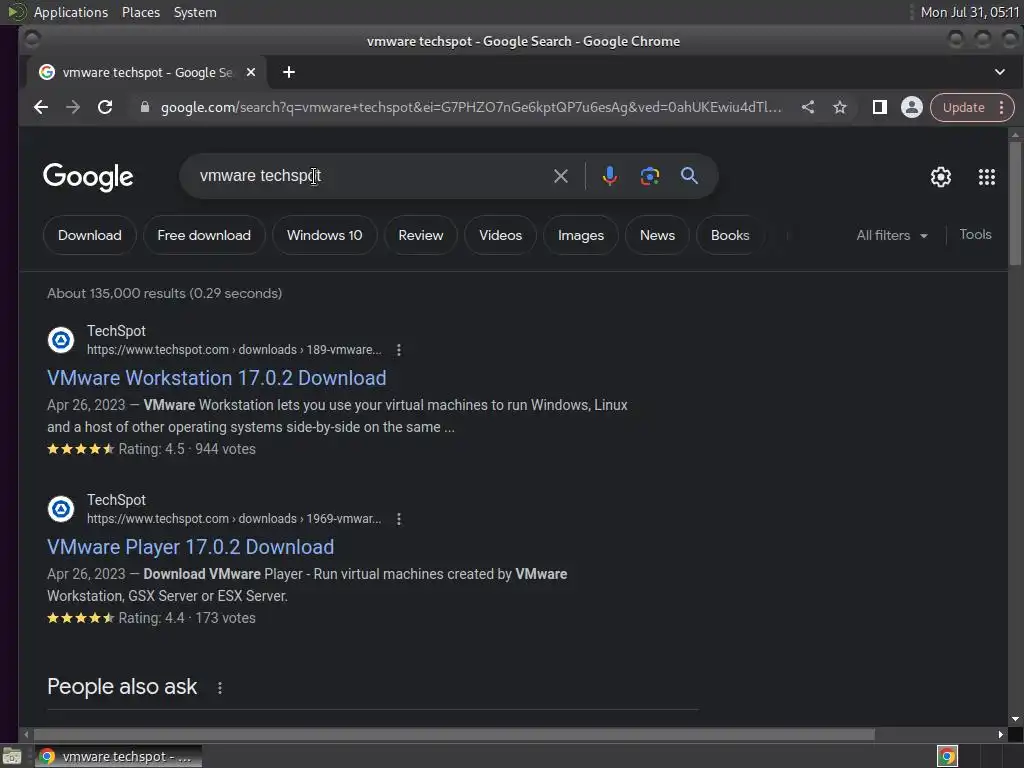Select the Free download filter chip
Image resolution: width=1024 pixels, height=768 pixels.
point(204,235)
